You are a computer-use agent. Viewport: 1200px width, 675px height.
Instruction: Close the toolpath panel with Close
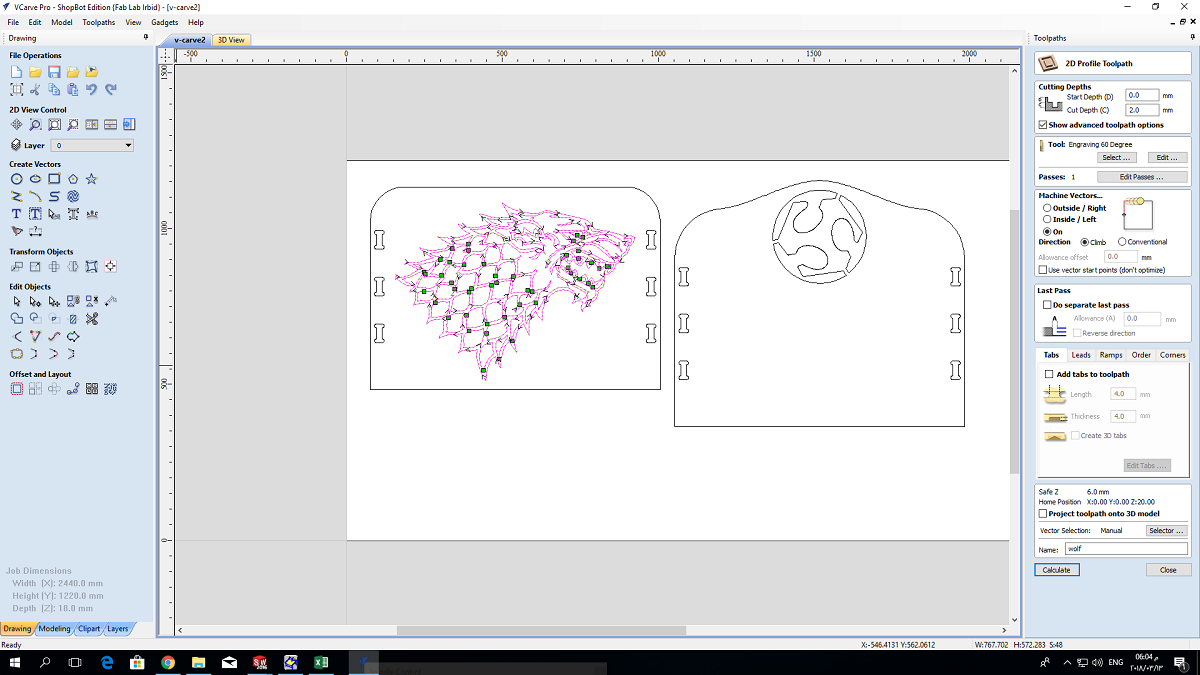coord(1168,570)
